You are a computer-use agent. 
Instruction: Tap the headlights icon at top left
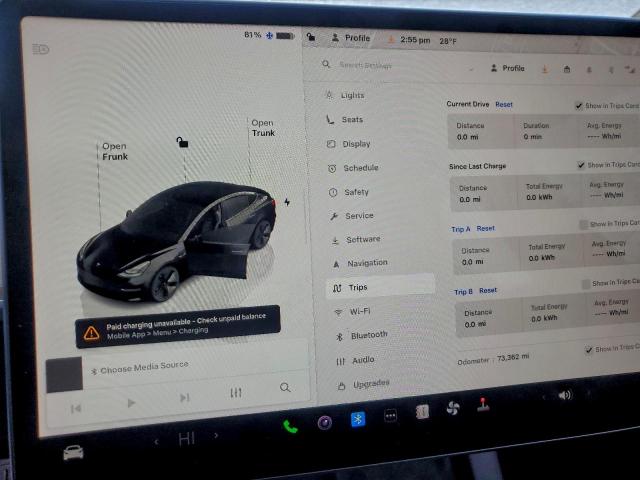(x=40, y=49)
